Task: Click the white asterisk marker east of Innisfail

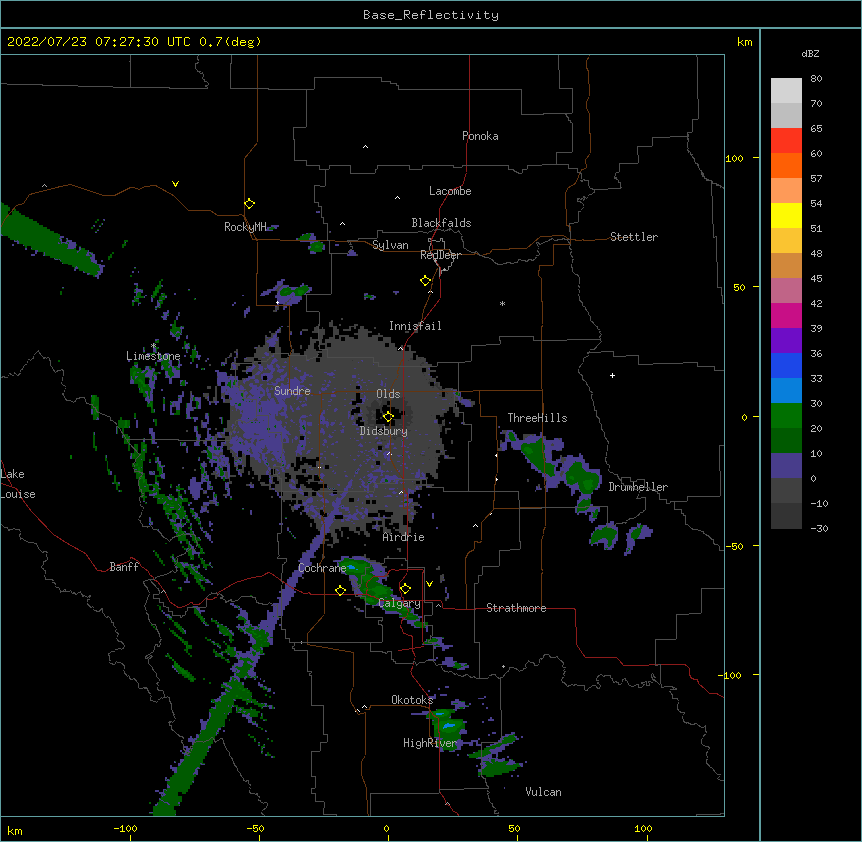Action: [x=502, y=304]
